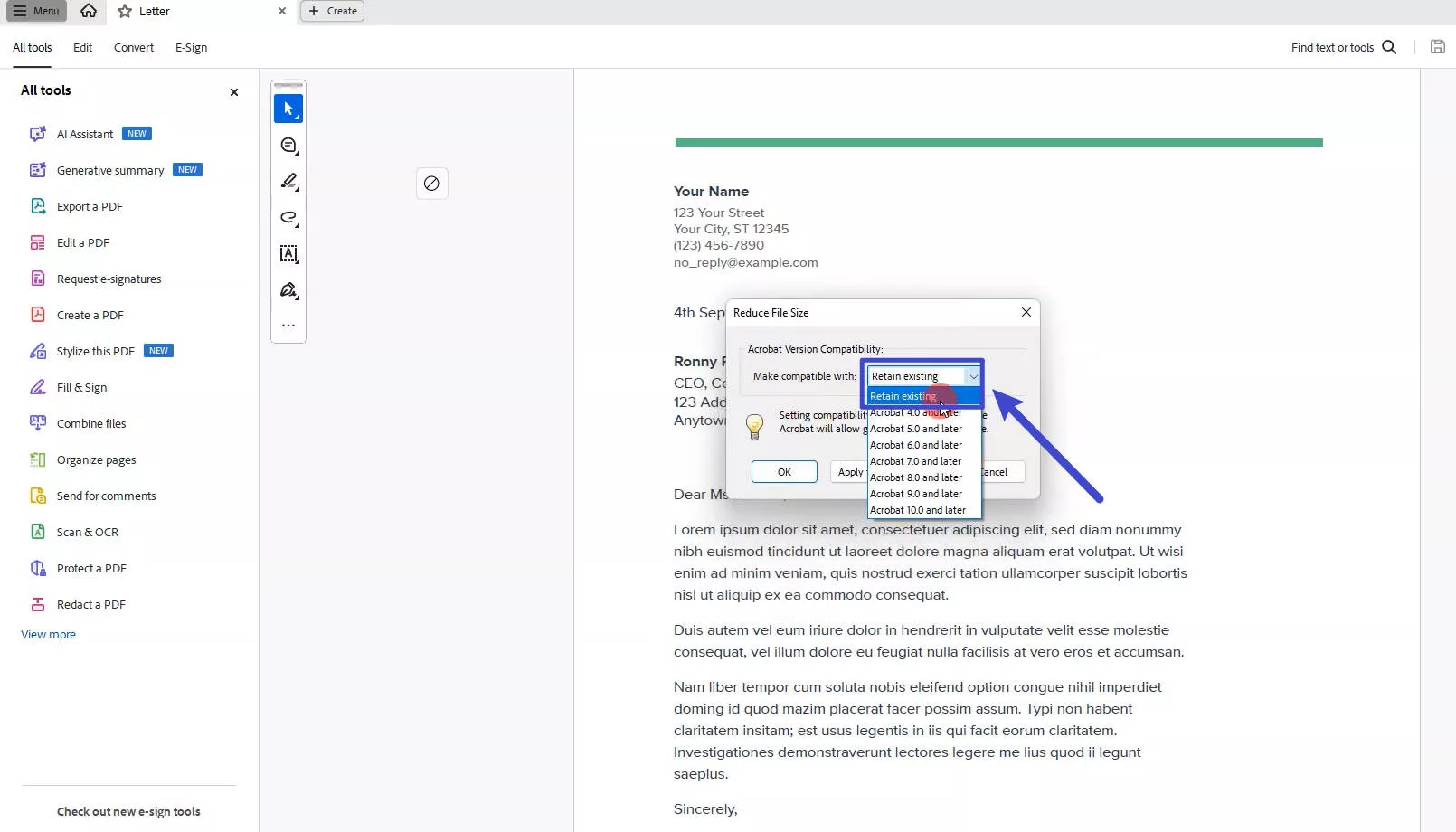This screenshot has width=1456, height=832.
Task: Select the Highlight pencil tool
Action: click(x=288, y=181)
